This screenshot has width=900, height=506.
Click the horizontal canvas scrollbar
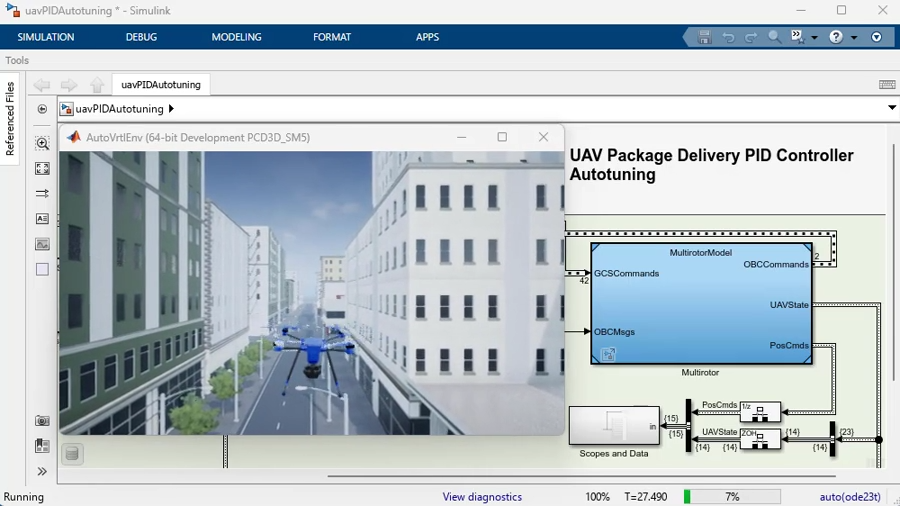582,476
